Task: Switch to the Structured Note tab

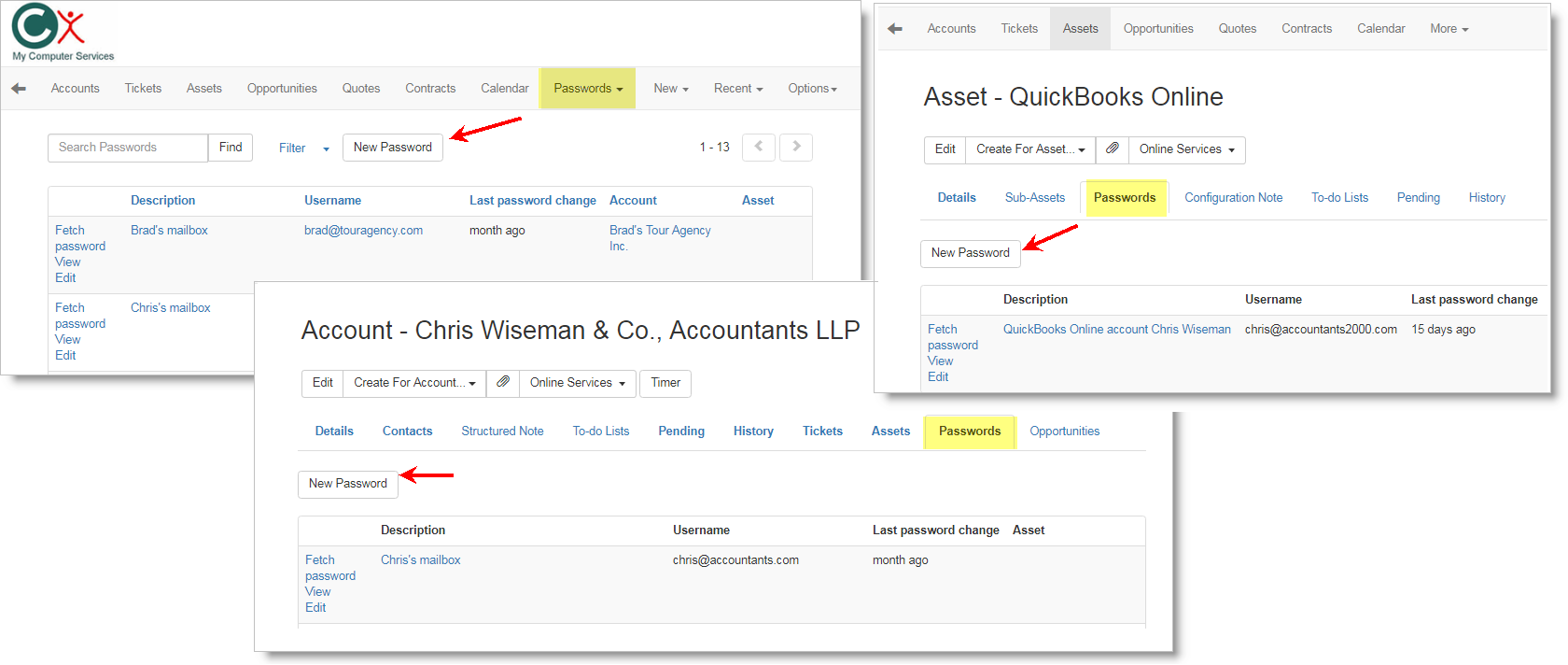Action: click(x=502, y=432)
